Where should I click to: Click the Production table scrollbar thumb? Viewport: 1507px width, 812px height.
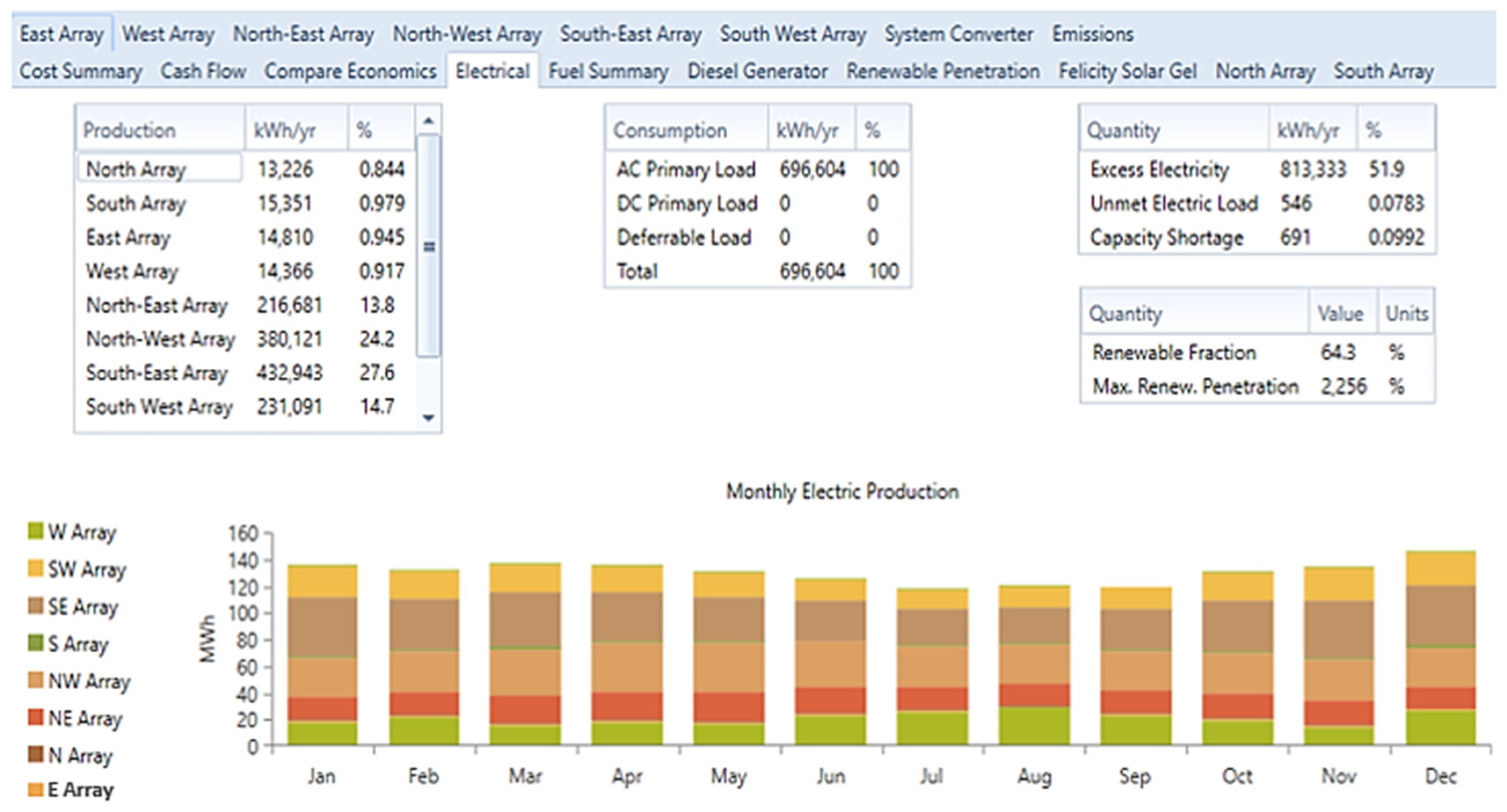pyautogui.click(x=429, y=246)
